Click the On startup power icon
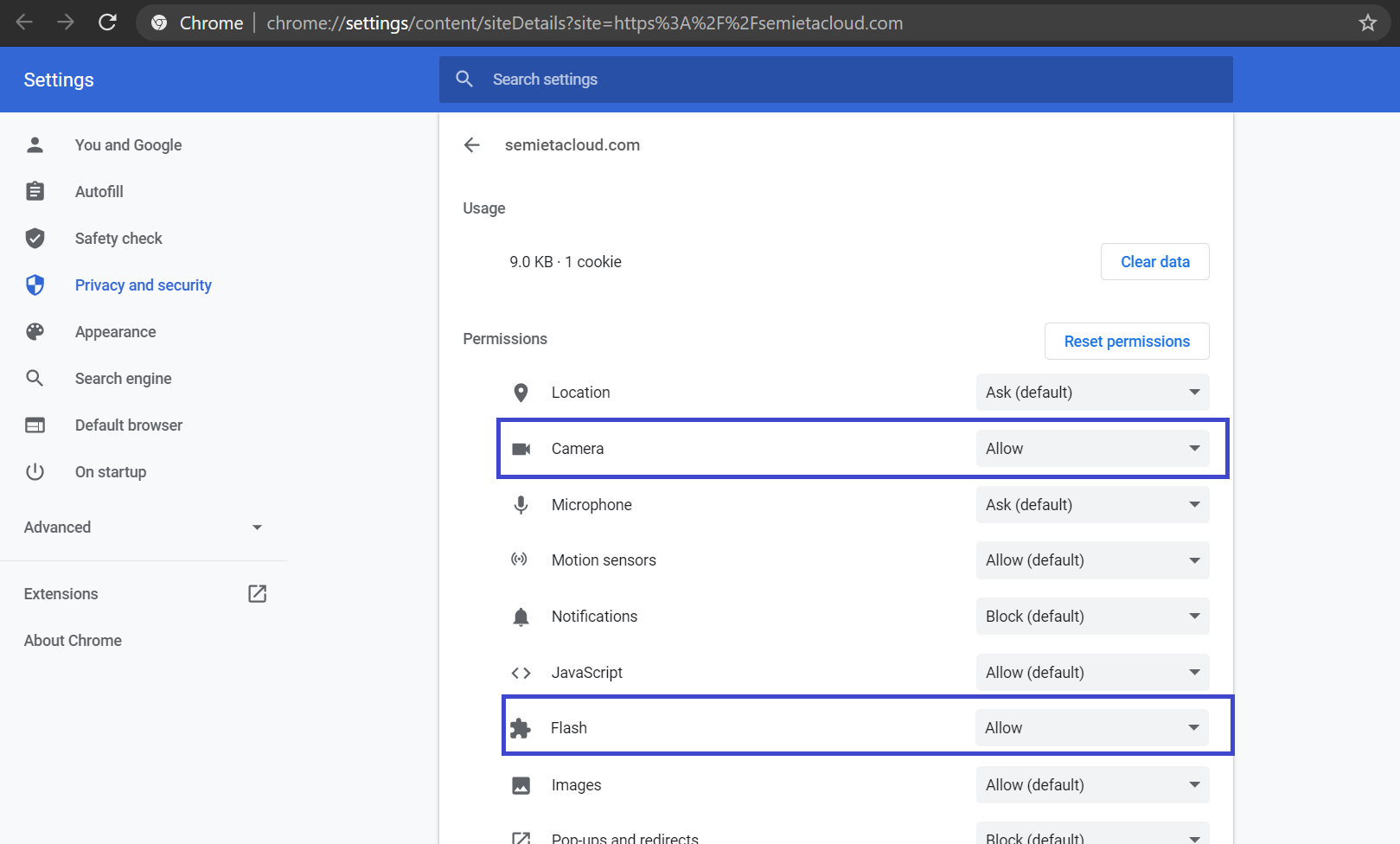Viewport: 1400px width, 844px height. click(x=35, y=472)
